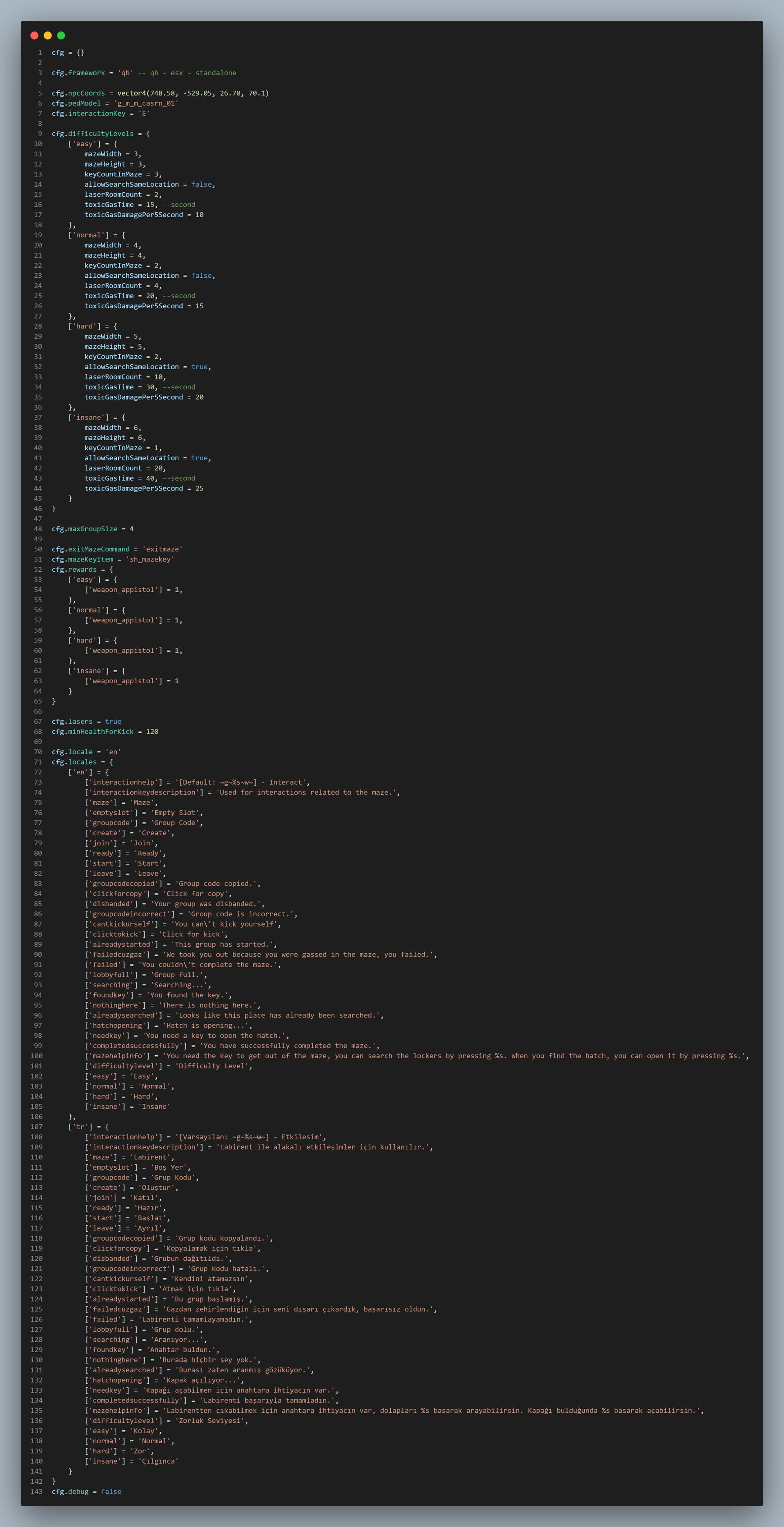Click the ['tr'] locale key on line 107
Image resolution: width=784 pixels, height=1527 pixels.
click(80, 1127)
